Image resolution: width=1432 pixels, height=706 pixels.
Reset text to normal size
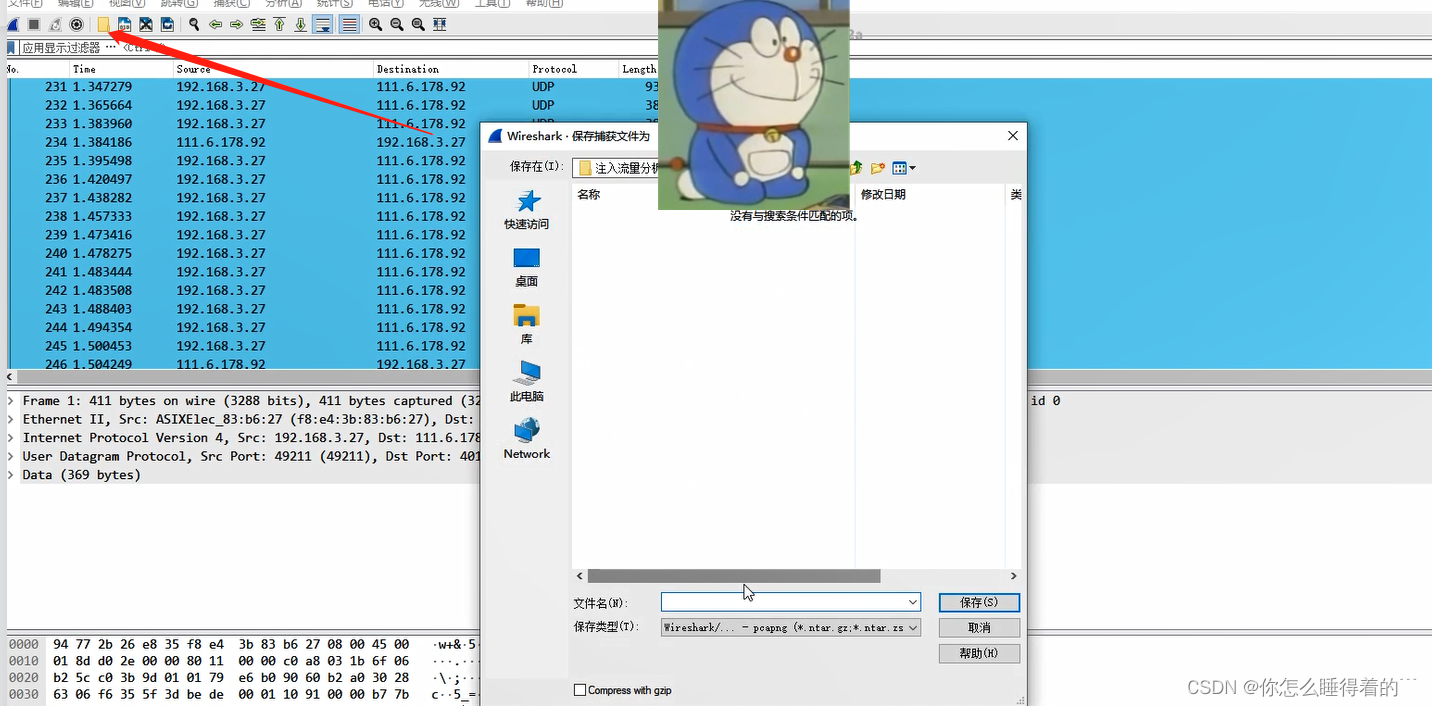pos(418,24)
